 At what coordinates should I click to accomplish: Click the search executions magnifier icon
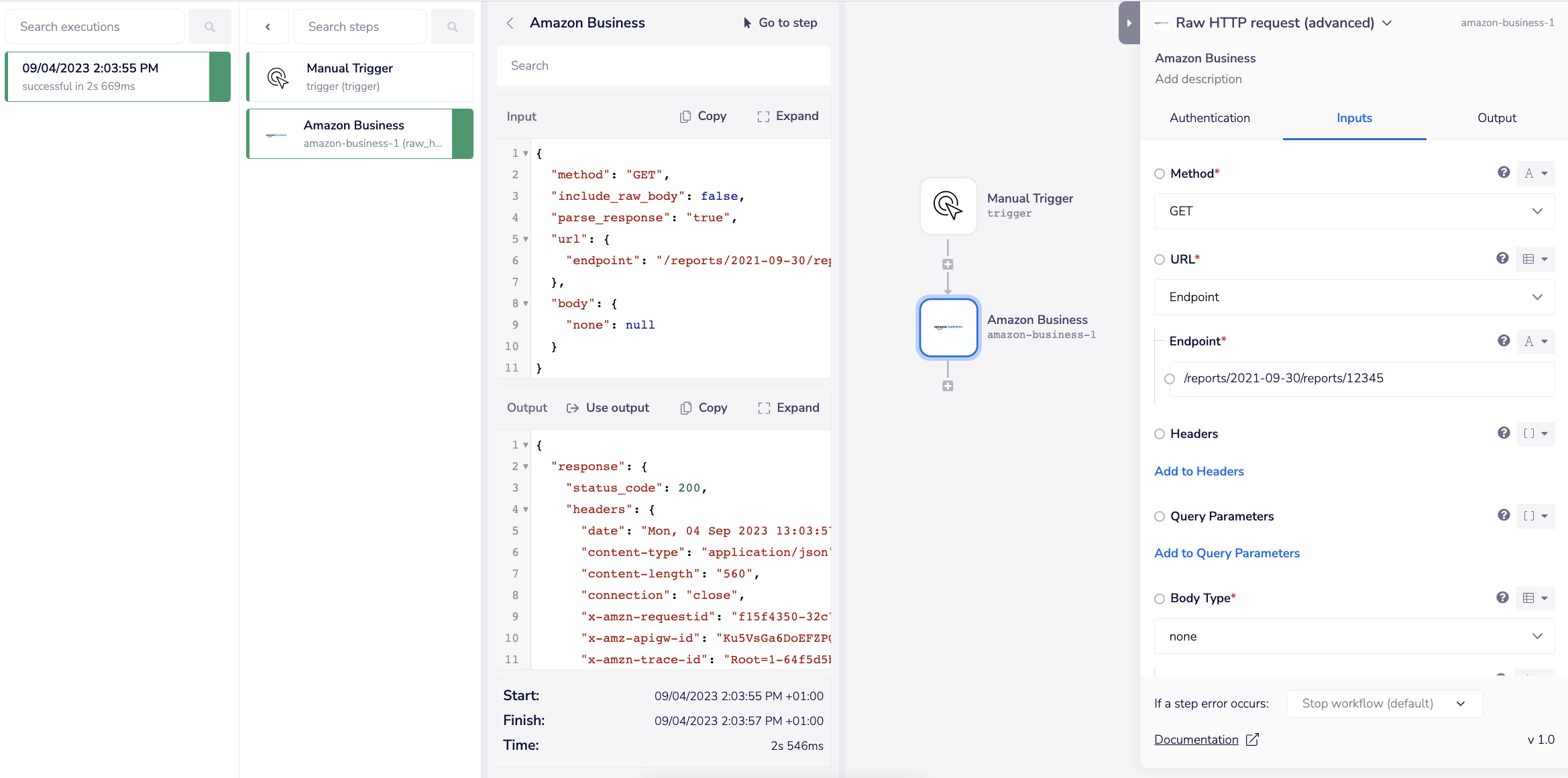pos(209,27)
